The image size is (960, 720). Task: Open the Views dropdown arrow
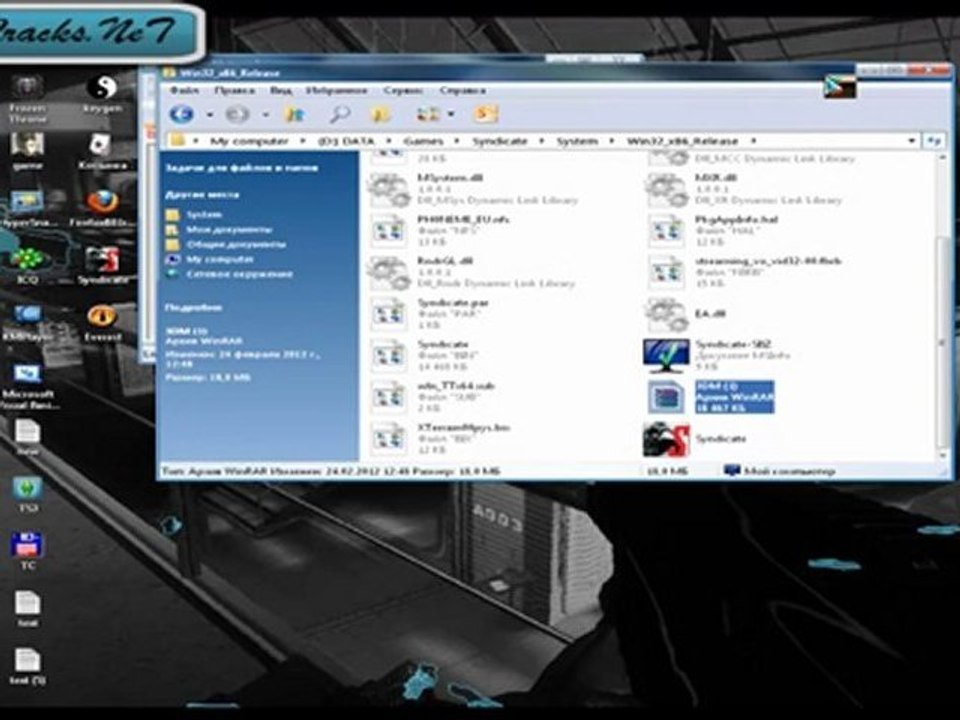click(x=451, y=114)
